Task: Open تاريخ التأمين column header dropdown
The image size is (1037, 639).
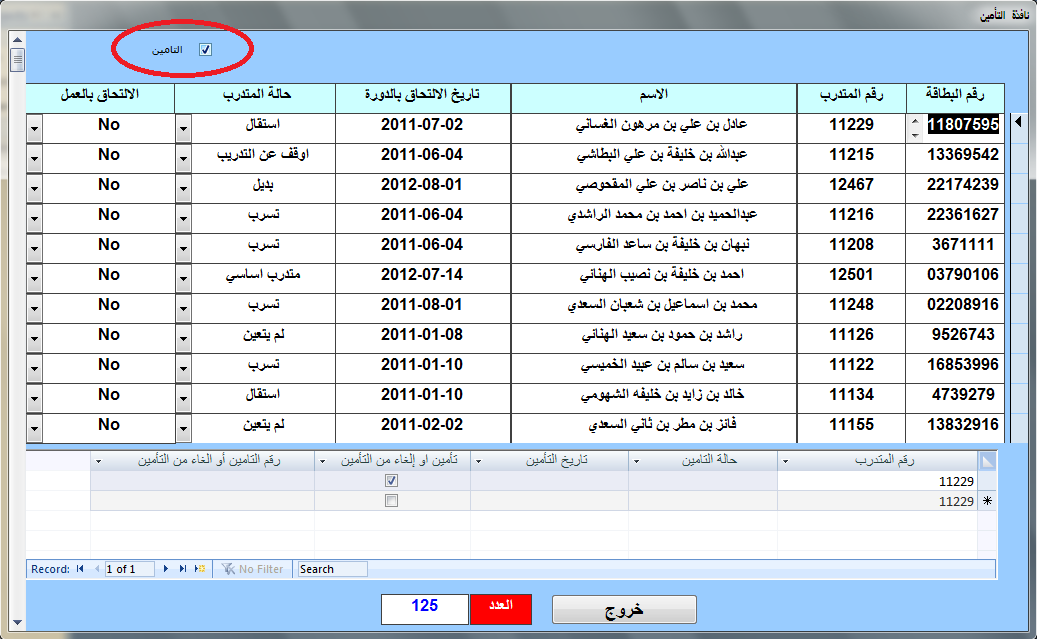Action: point(478,461)
